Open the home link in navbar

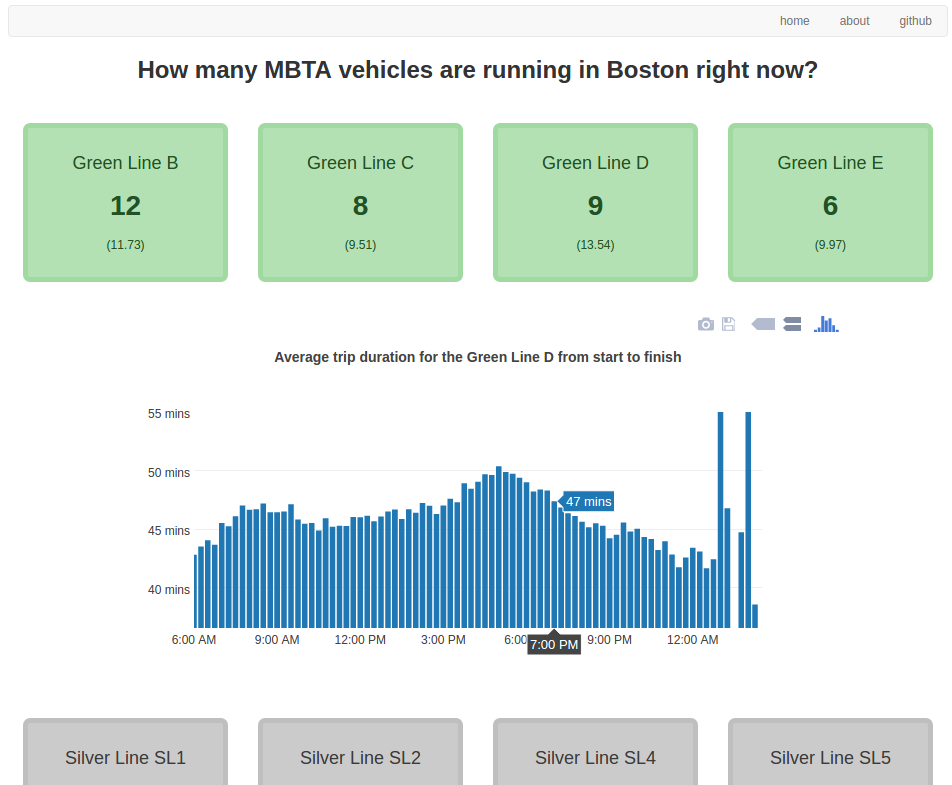tap(794, 21)
